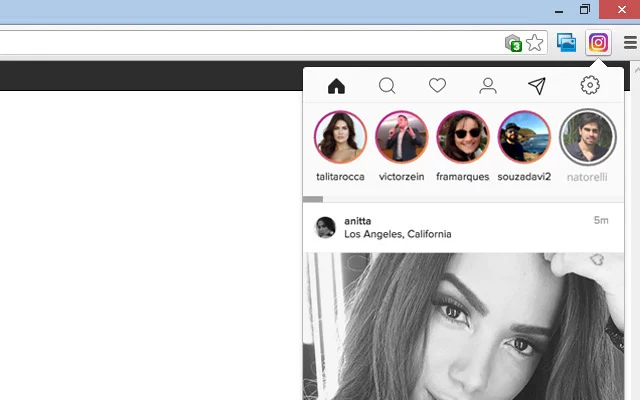Viewport: 640px width, 400px height.
Task: Open Los Angeles, California location link
Action: (398, 234)
